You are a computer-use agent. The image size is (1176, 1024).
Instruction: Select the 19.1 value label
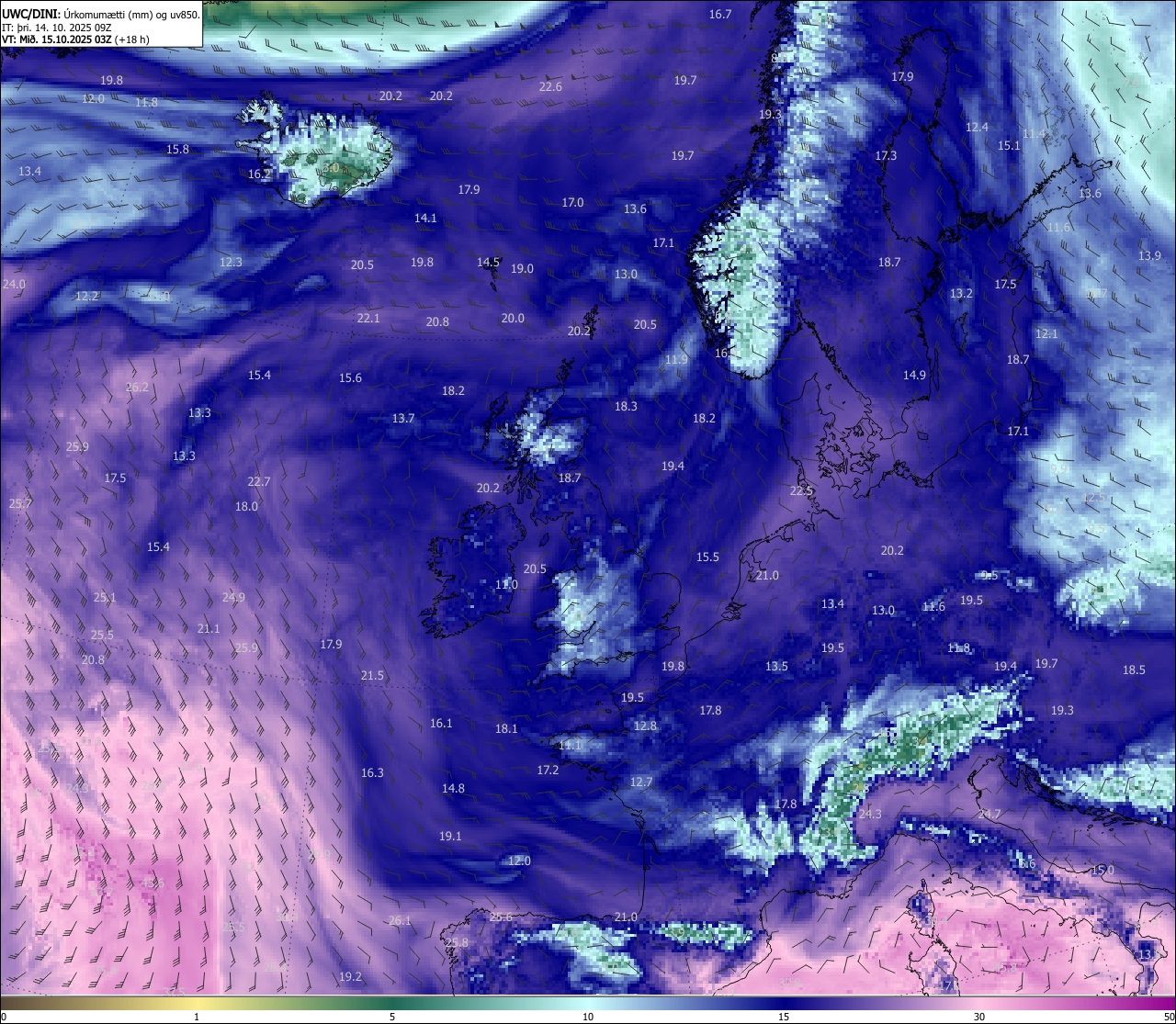coord(450,837)
